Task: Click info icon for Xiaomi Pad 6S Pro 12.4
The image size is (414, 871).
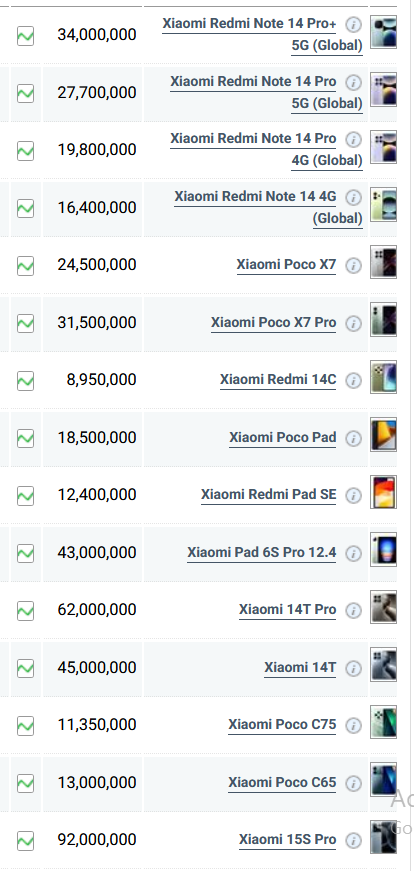Action: [x=353, y=553]
